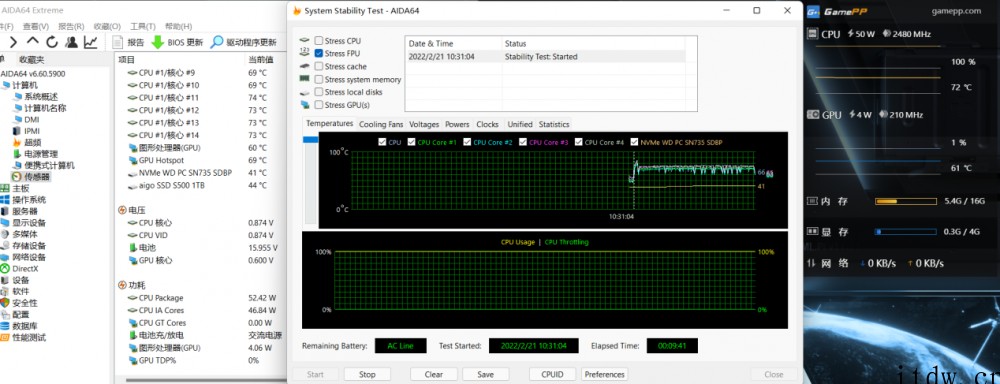Click the refresh arrow in AIDA64 toolbar
The width and height of the screenshot is (1000, 384).
(52, 42)
